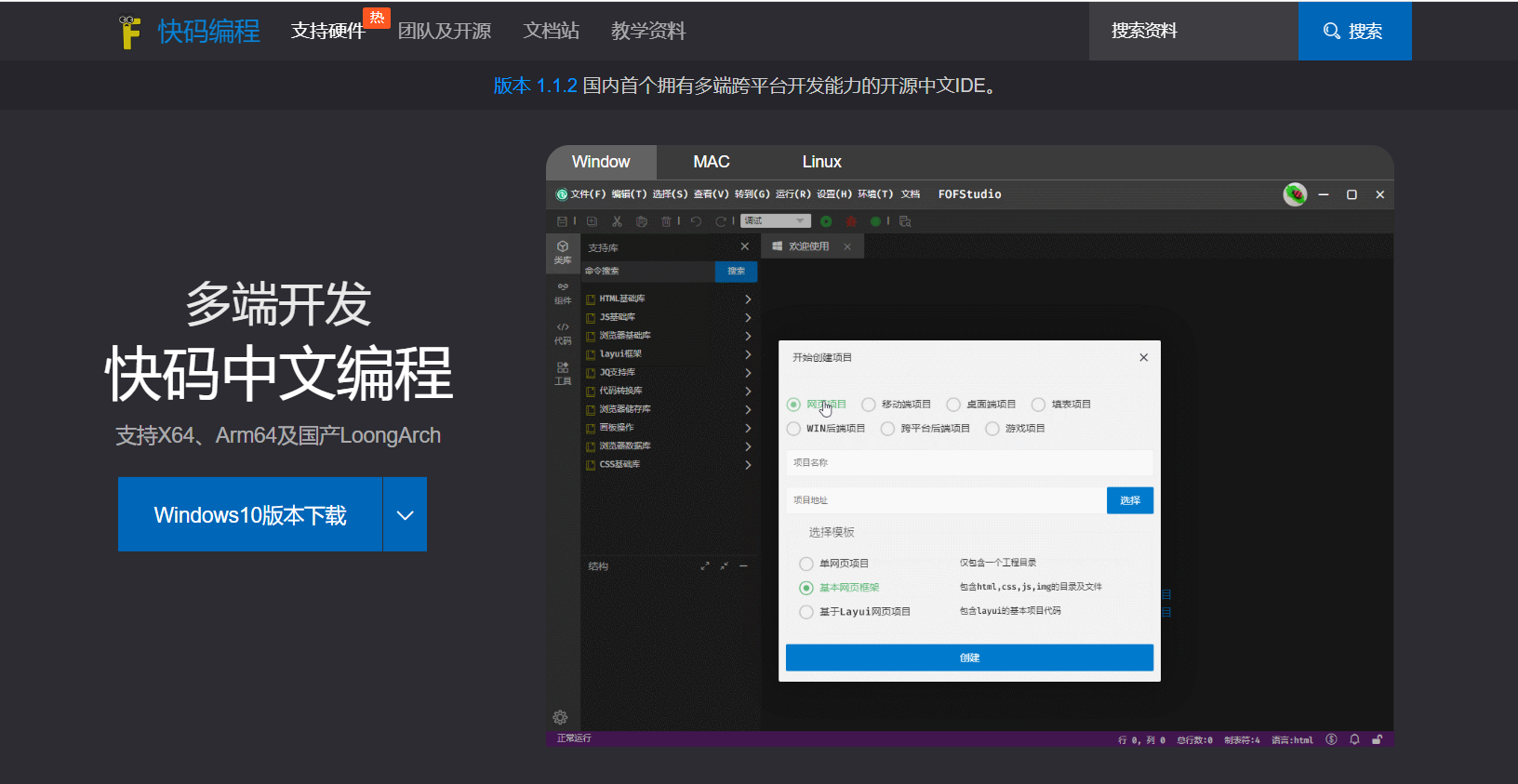Click the undo arrow icon
This screenshot has height=784, width=1518.
click(696, 221)
